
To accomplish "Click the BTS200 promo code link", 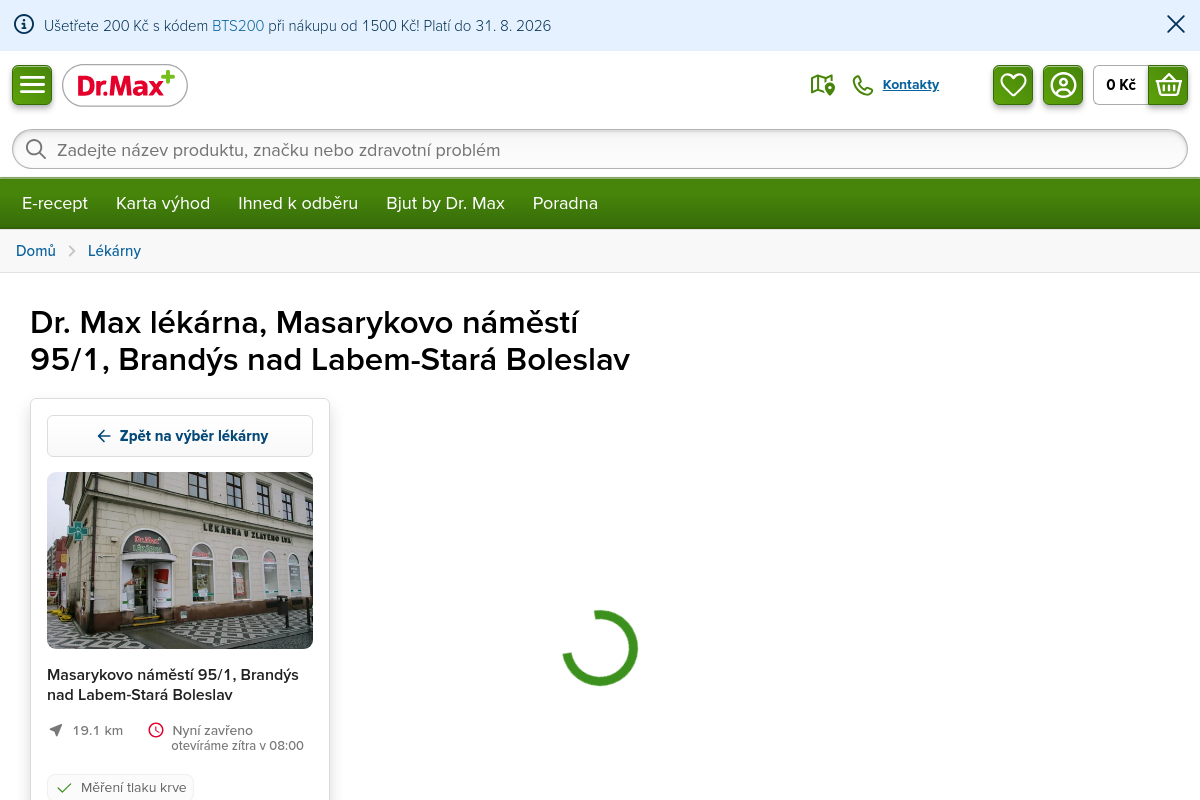I will point(238,26).
